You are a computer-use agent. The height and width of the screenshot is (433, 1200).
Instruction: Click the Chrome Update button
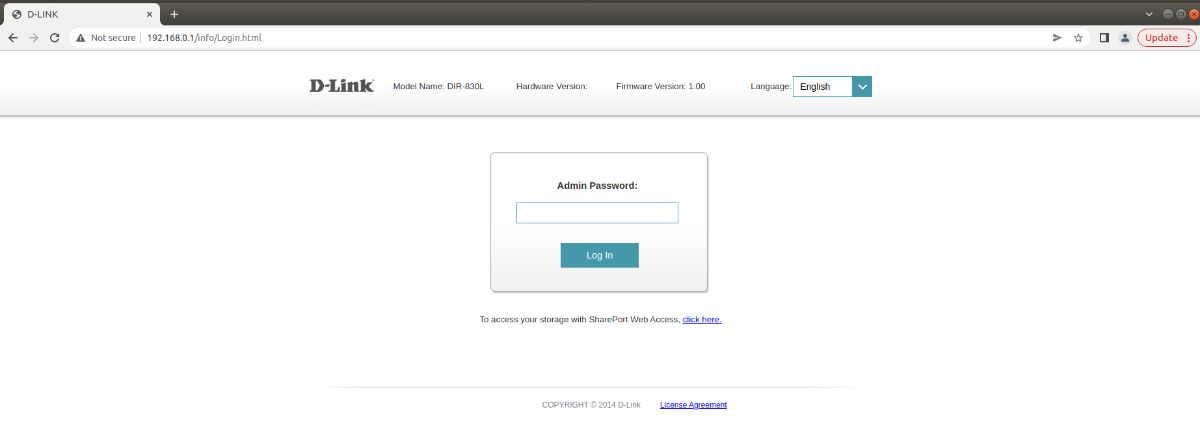click(x=1166, y=37)
